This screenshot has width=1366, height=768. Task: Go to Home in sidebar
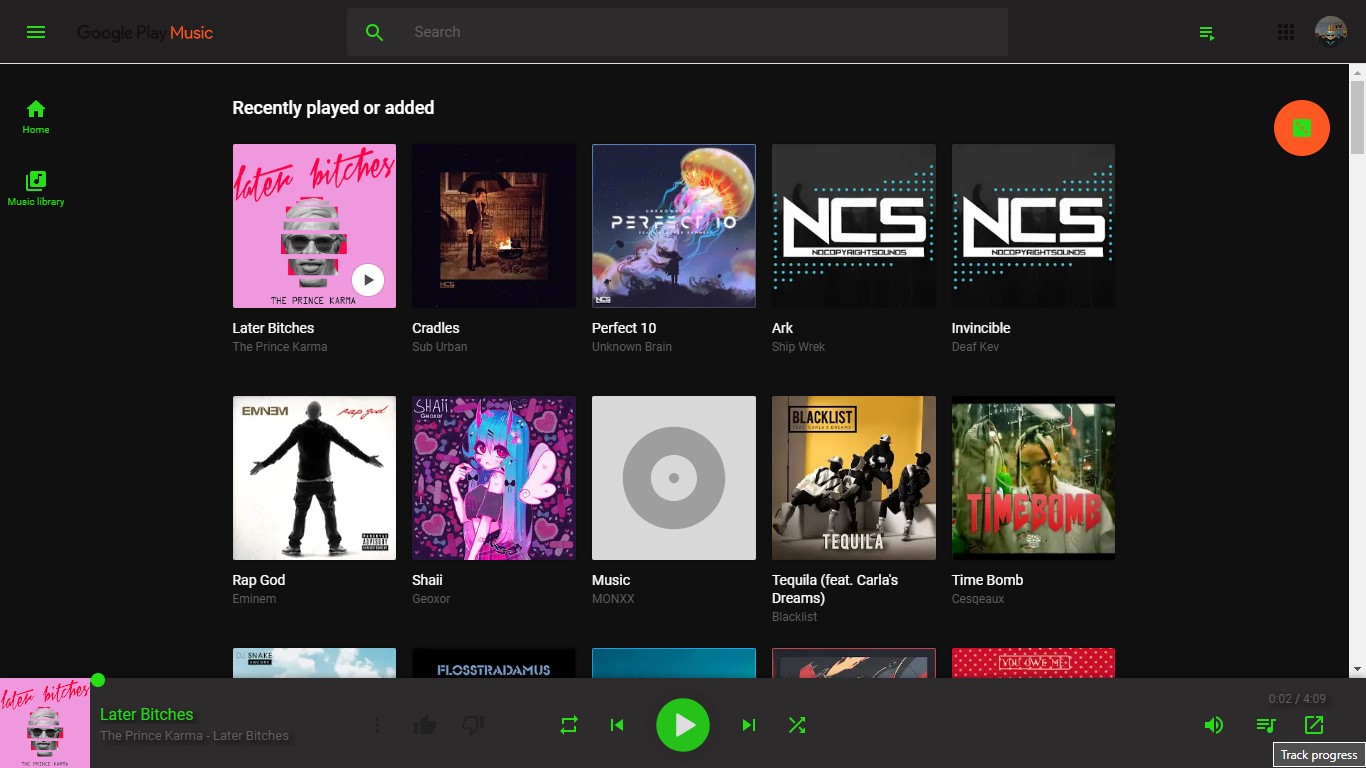click(36, 117)
